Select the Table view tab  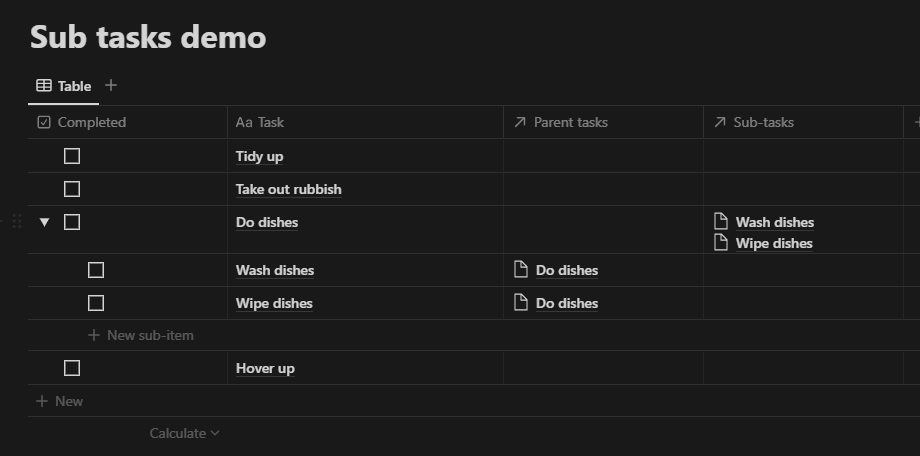coord(63,86)
